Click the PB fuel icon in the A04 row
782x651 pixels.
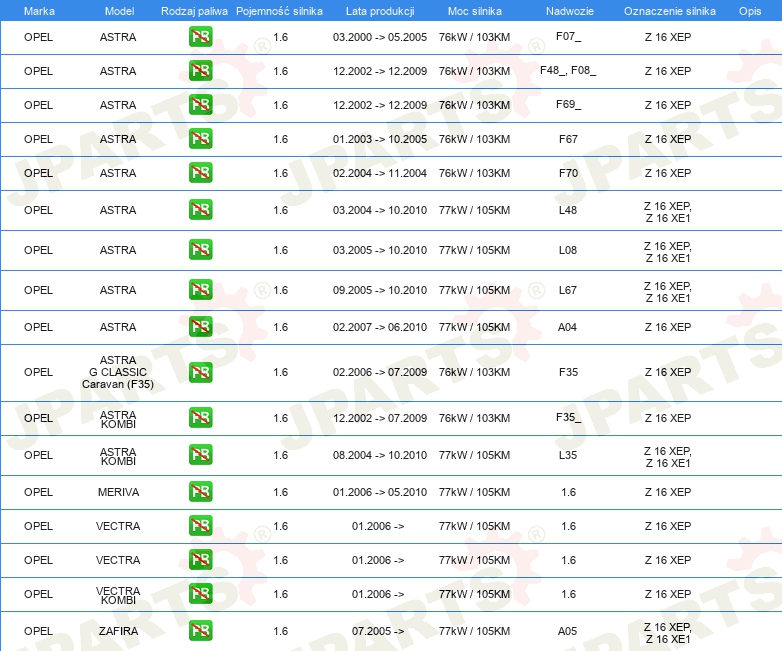coord(200,327)
